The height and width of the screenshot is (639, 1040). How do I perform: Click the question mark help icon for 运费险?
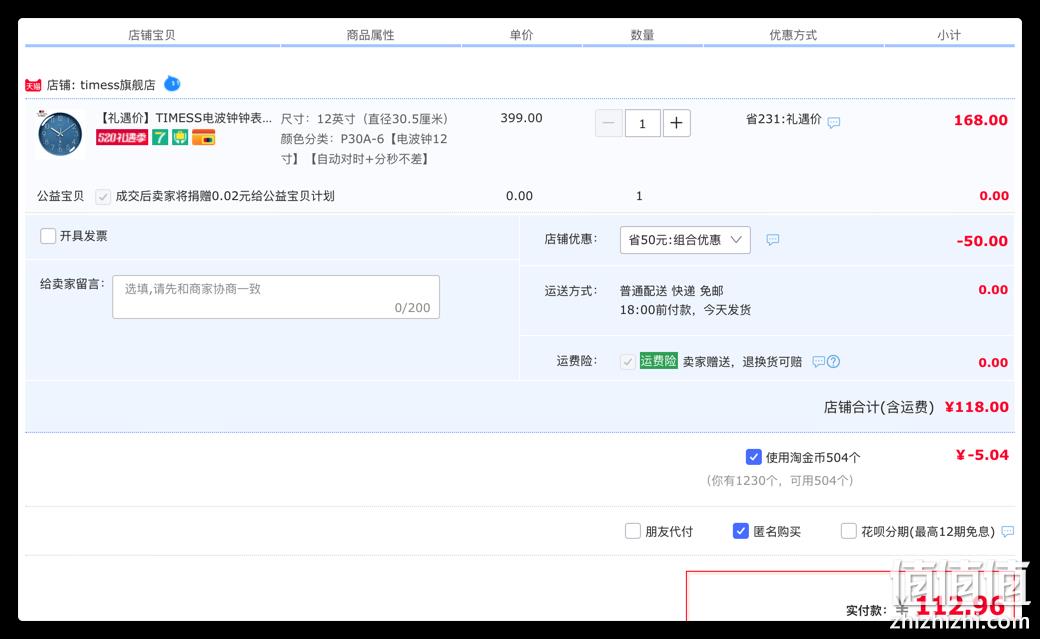pyautogui.click(x=834, y=362)
